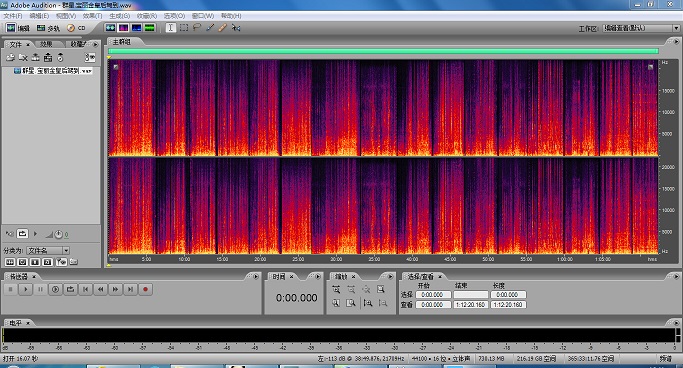
Task: Click the green horizontal zoom scrollbar above spectrogram
Action: pyautogui.click(x=383, y=51)
